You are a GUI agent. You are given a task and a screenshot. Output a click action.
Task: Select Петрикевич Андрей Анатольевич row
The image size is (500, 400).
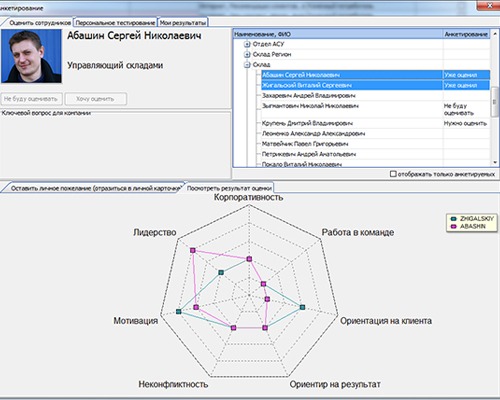[376, 154]
